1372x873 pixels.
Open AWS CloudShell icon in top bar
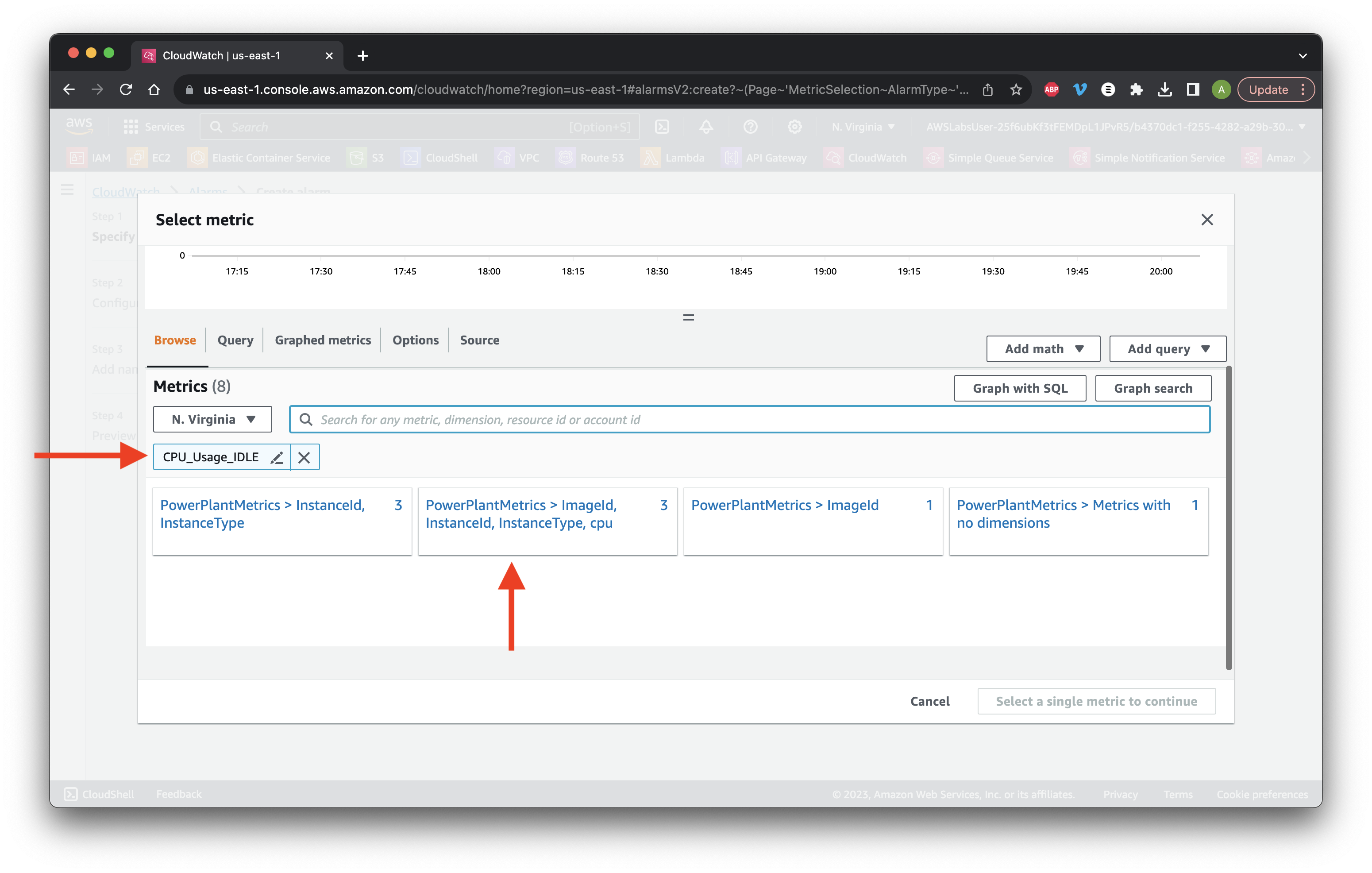pos(662,127)
